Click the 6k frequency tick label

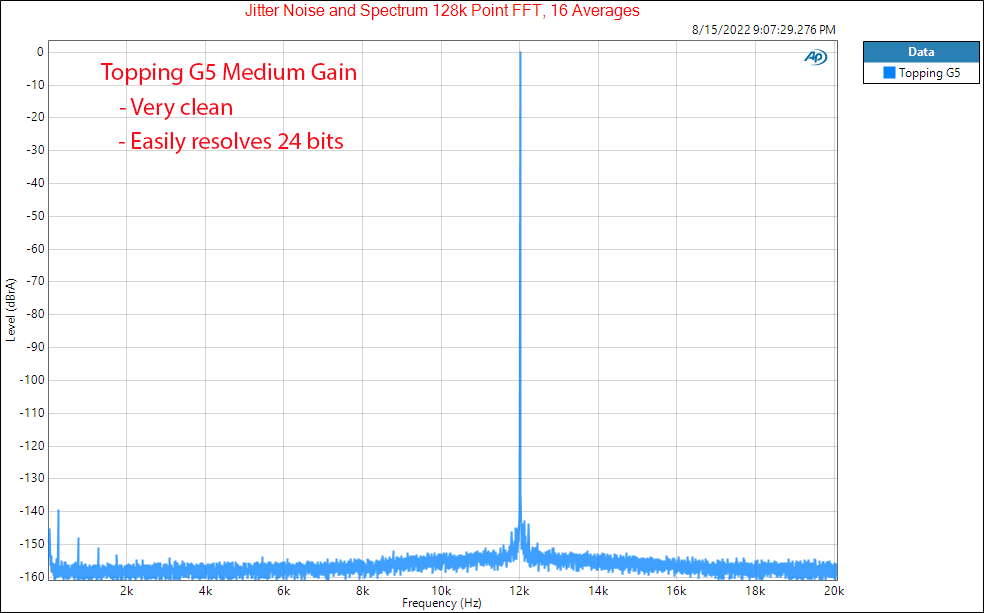pyautogui.click(x=284, y=590)
